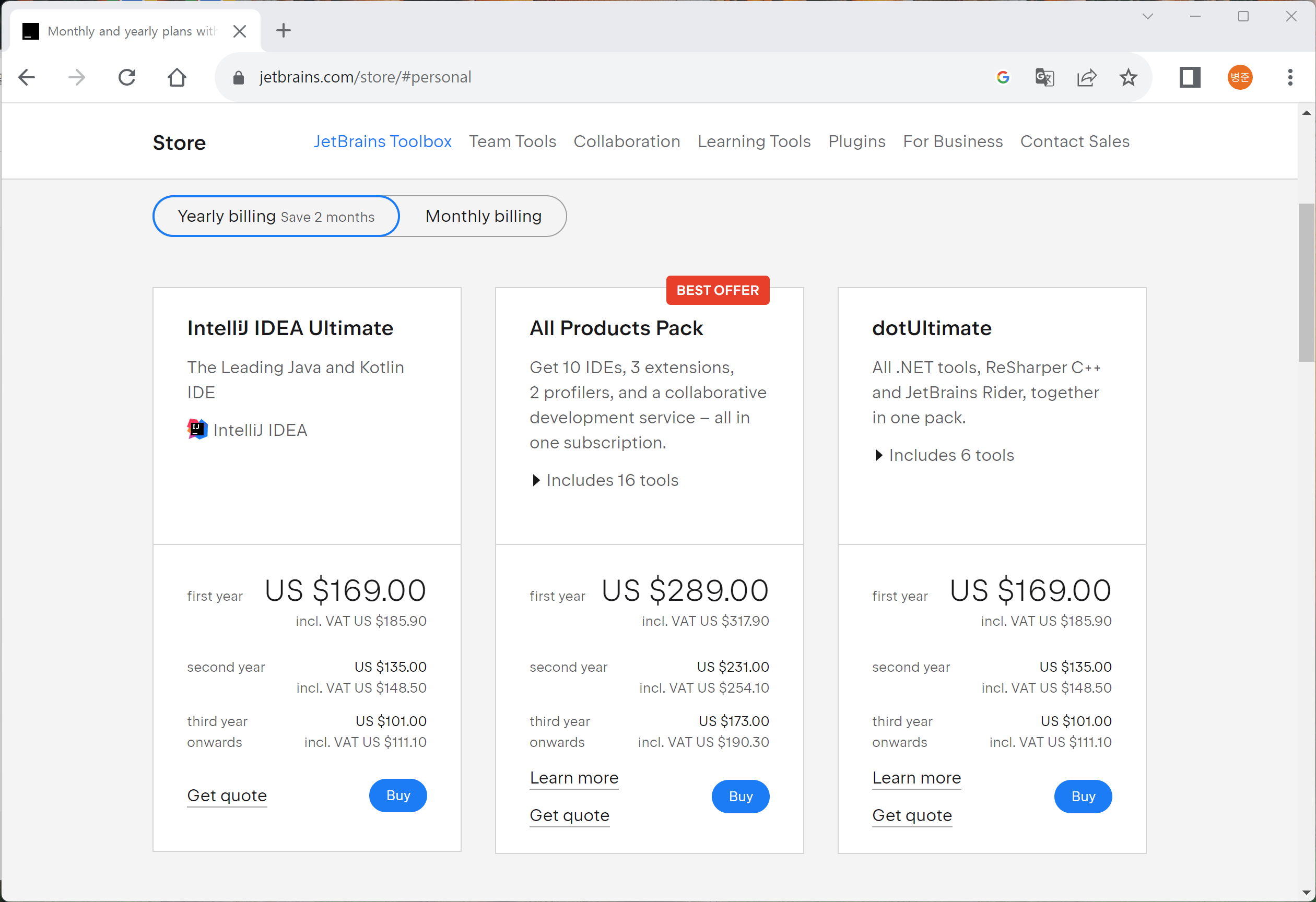Click the share page icon
The image size is (1316, 902).
(1086, 78)
